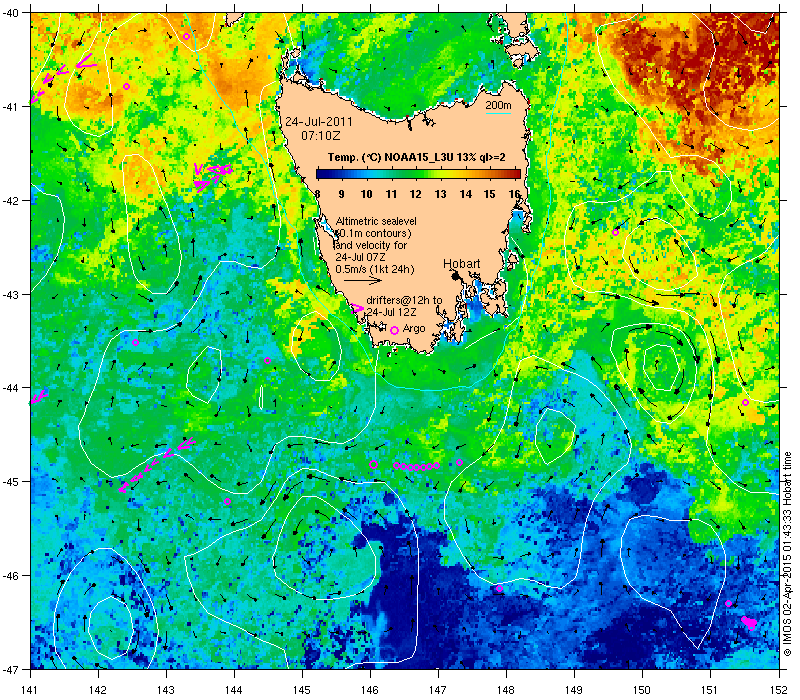Click the 0.5m/s velocity scale arrow
This screenshot has height=700, width=800.
362,280
